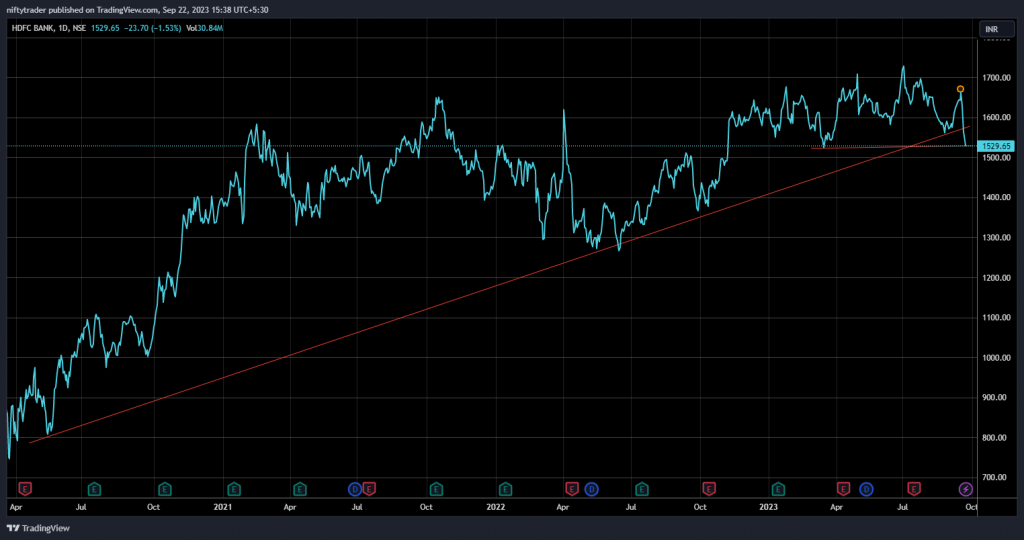The image size is (1024, 540).
Task: Open the green earnings marker above the 2021 label
Action: (234, 488)
